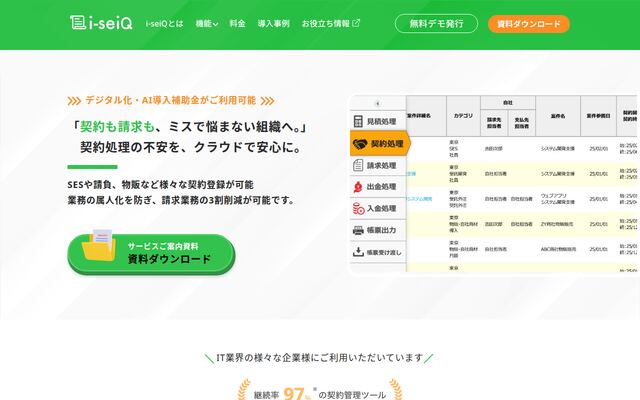The image size is (640, 400).
Task: Click the green サービスご案内資料 download button
Action: tap(151, 253)
